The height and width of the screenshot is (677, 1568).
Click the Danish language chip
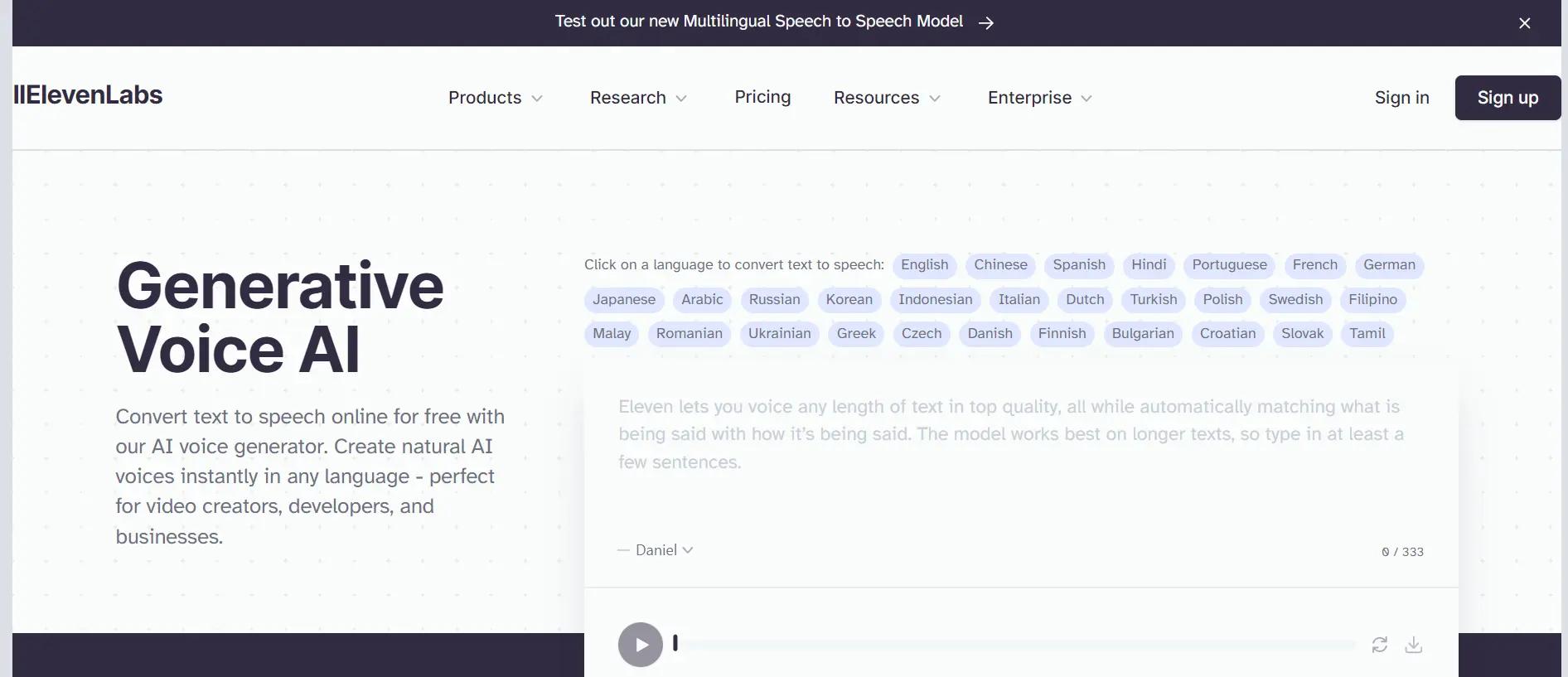tap(990, 334)
